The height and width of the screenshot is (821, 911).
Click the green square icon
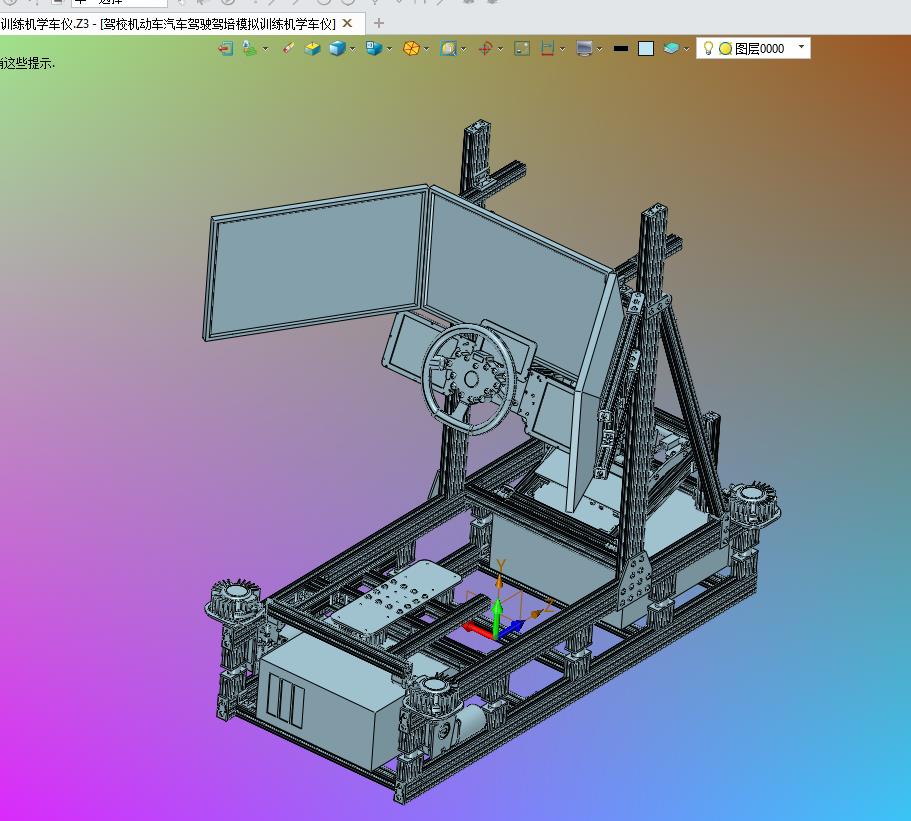point(522,49)
